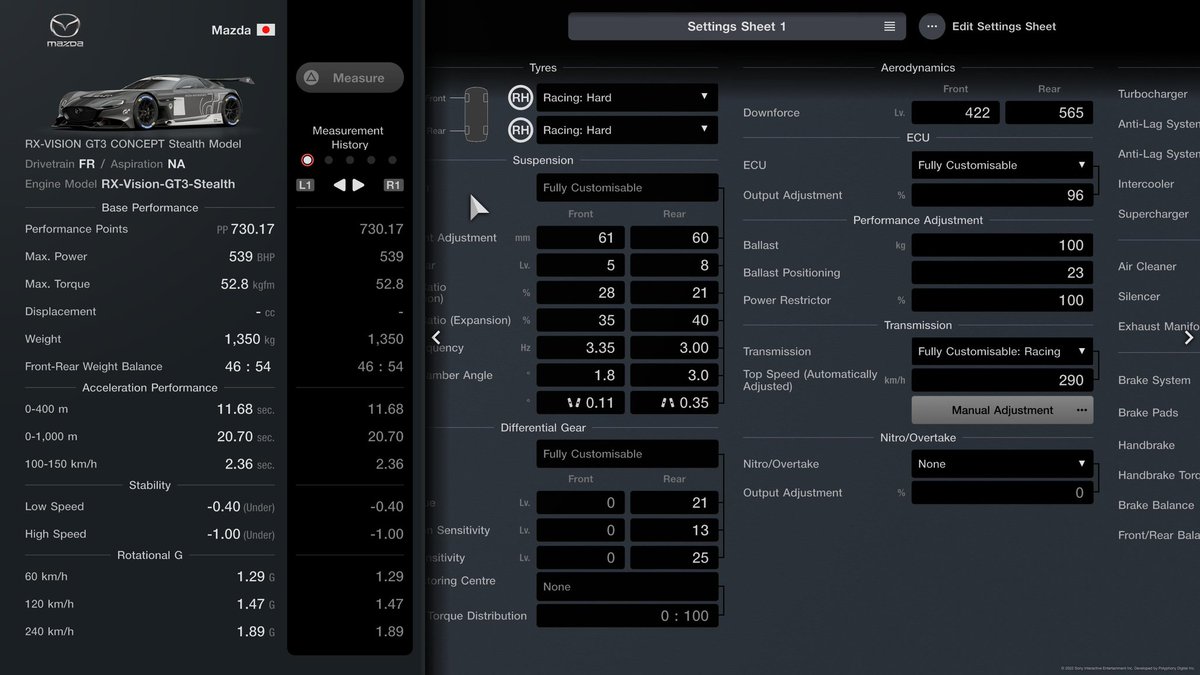Click the rear tyre RH compound icon
Screen dimensions: 1200x675
click(x=520, y=130)
